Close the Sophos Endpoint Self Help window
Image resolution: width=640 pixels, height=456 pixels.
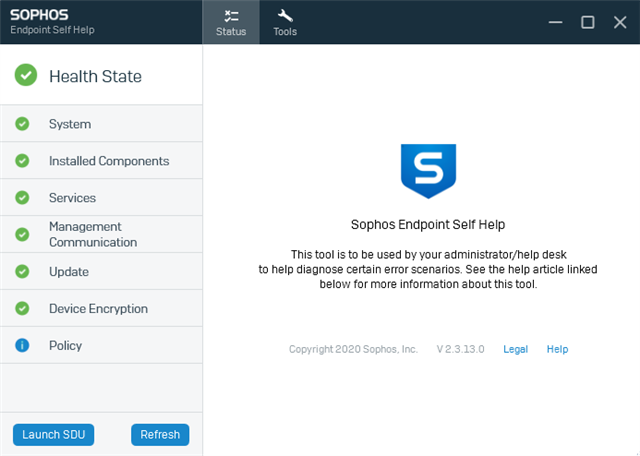tap(620, 22)
